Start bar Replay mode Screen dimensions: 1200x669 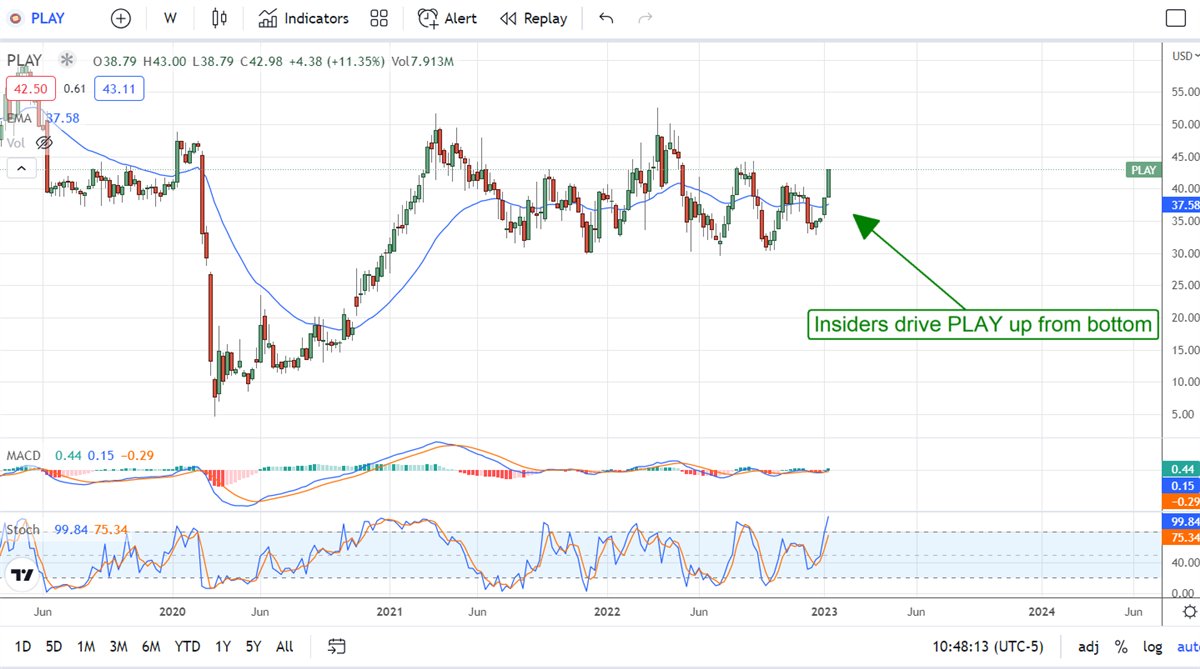(x=533, y=18)
